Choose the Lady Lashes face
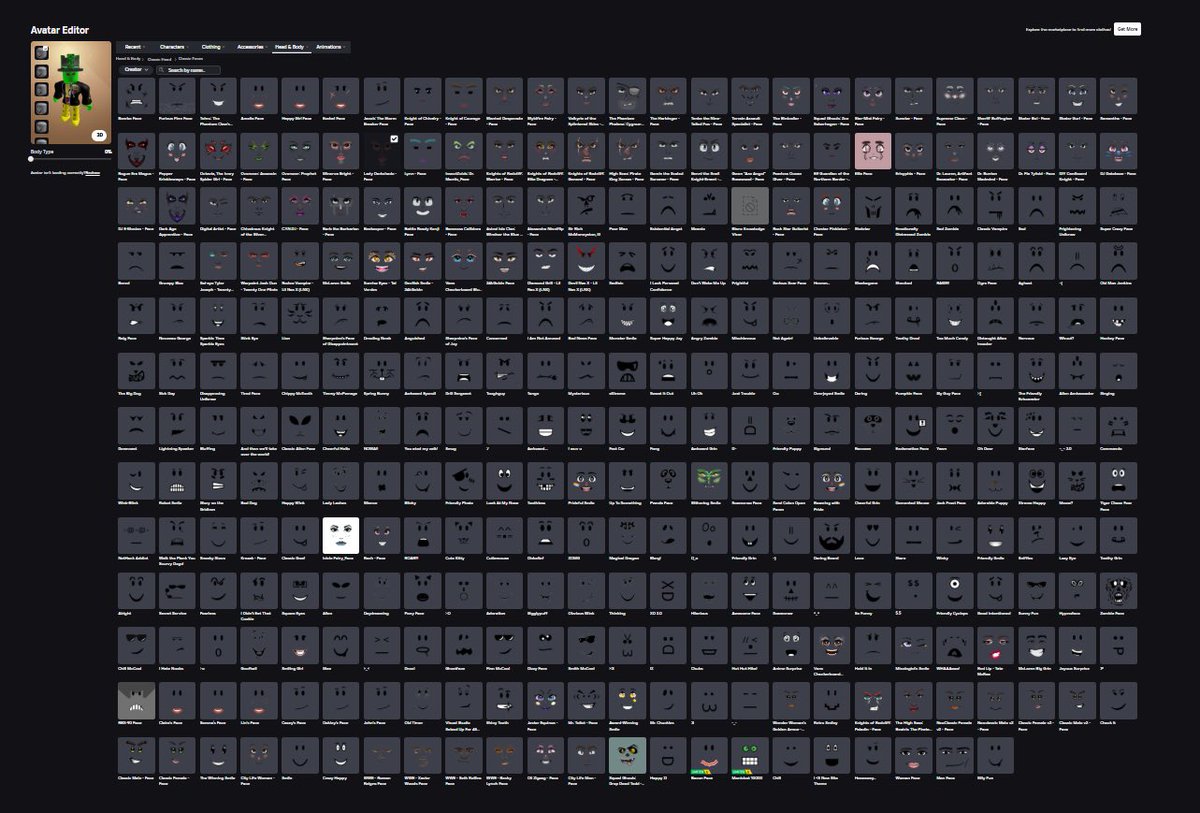 (340, 480)
